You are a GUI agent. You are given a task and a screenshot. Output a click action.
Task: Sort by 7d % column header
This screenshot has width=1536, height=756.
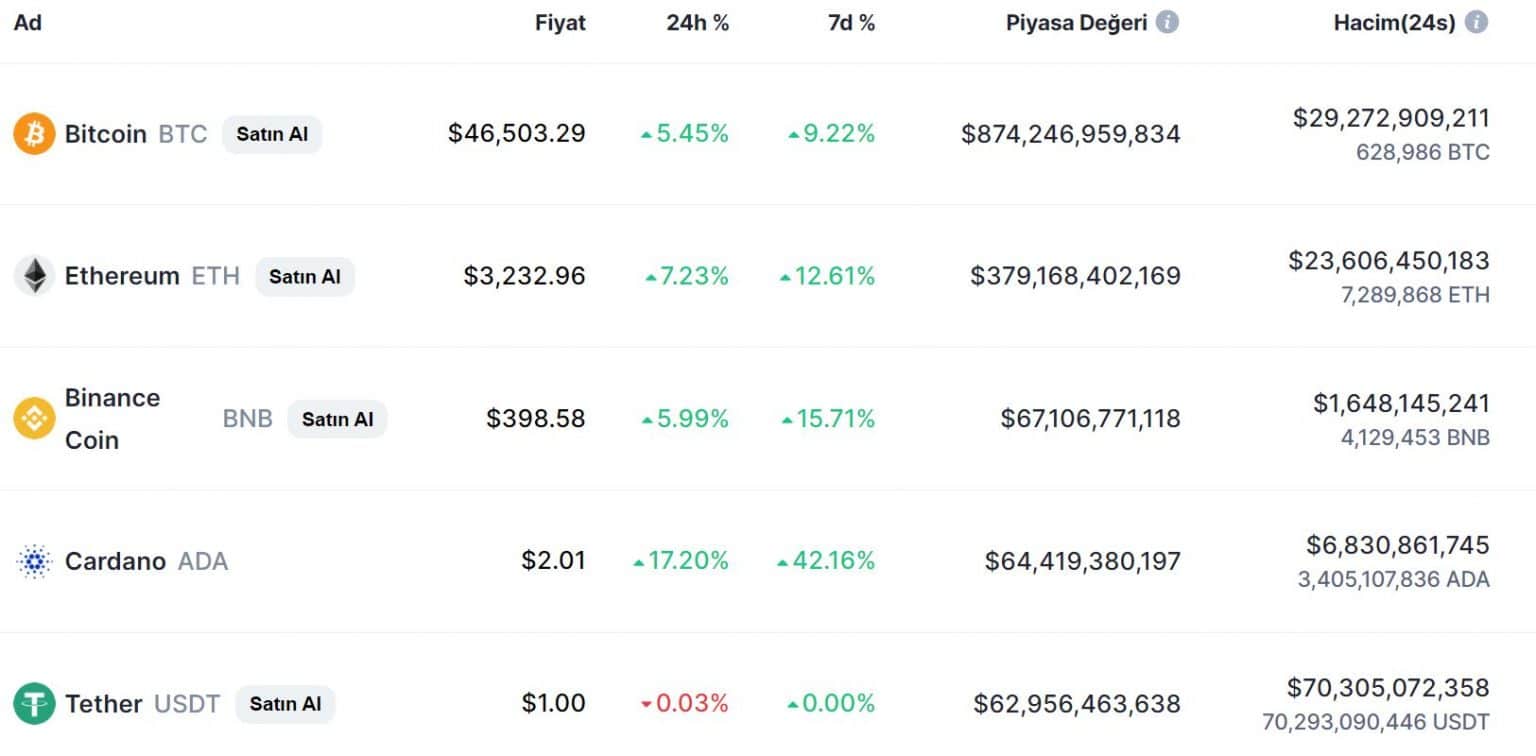coord(851,22)
